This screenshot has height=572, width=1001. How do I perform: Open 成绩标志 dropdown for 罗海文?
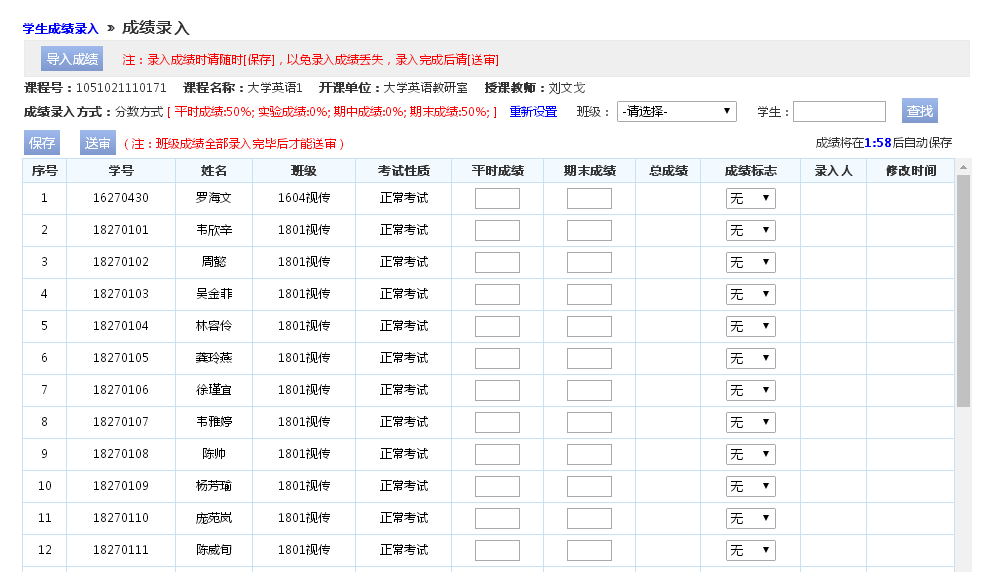point(750,199)
